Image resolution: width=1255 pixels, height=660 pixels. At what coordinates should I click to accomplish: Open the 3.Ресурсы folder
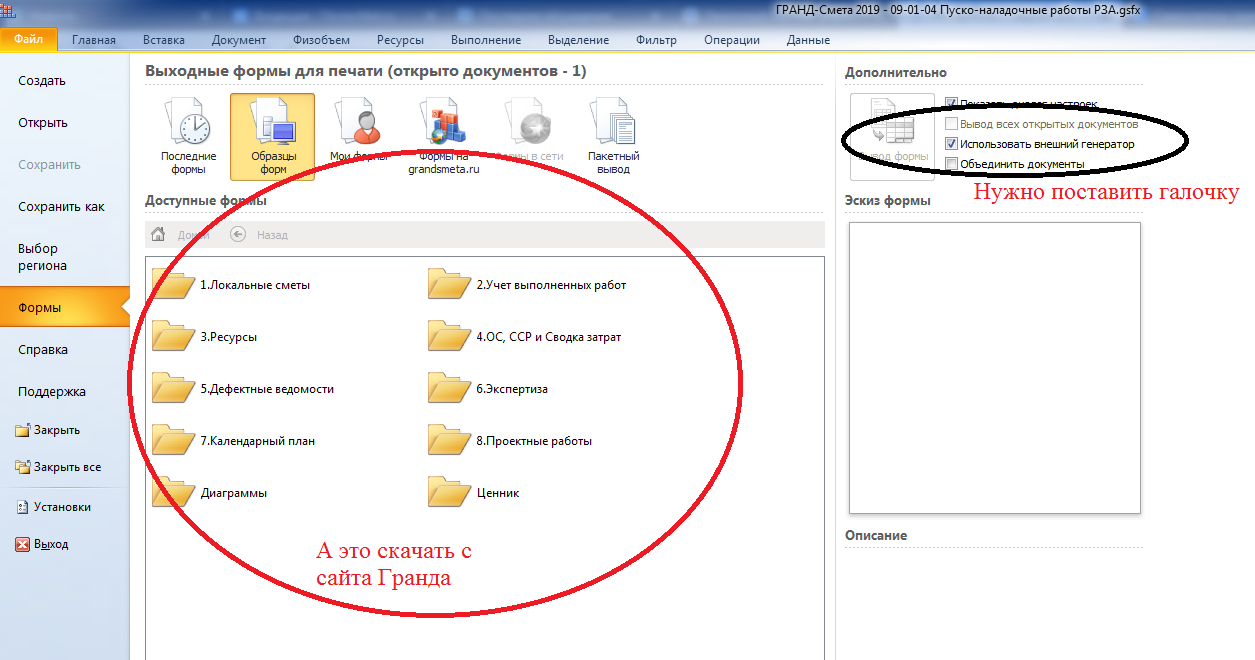205,336
